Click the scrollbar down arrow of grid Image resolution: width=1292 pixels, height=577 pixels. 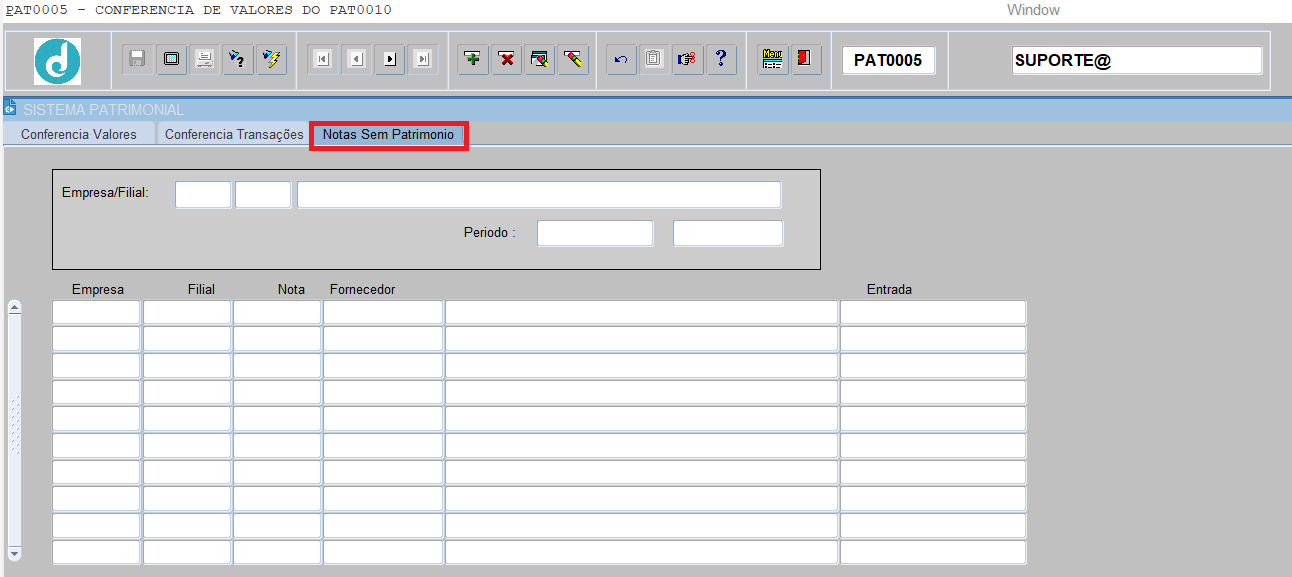pyautogui.click(x=14, y=553)
